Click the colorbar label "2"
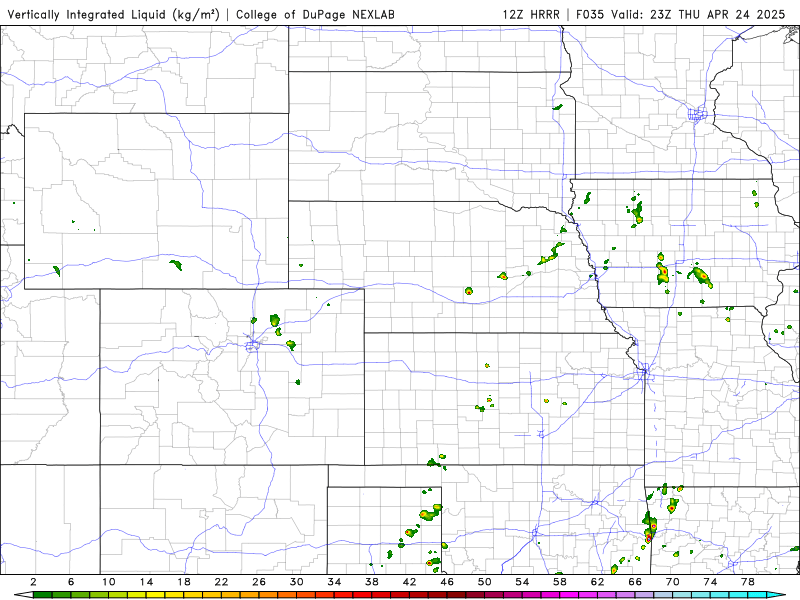Image resolution: width=800 pixels, height=600 pixels. [x=34, y=582]
